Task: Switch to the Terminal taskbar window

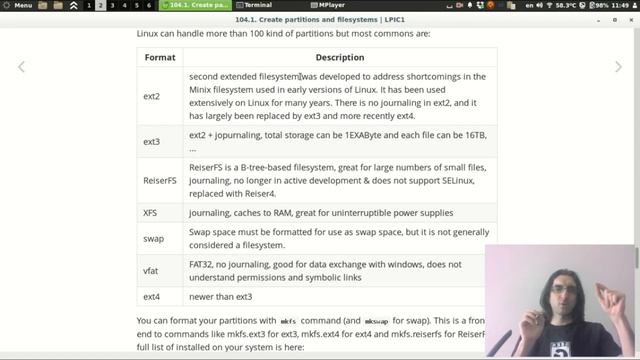Action: (254, 5)
